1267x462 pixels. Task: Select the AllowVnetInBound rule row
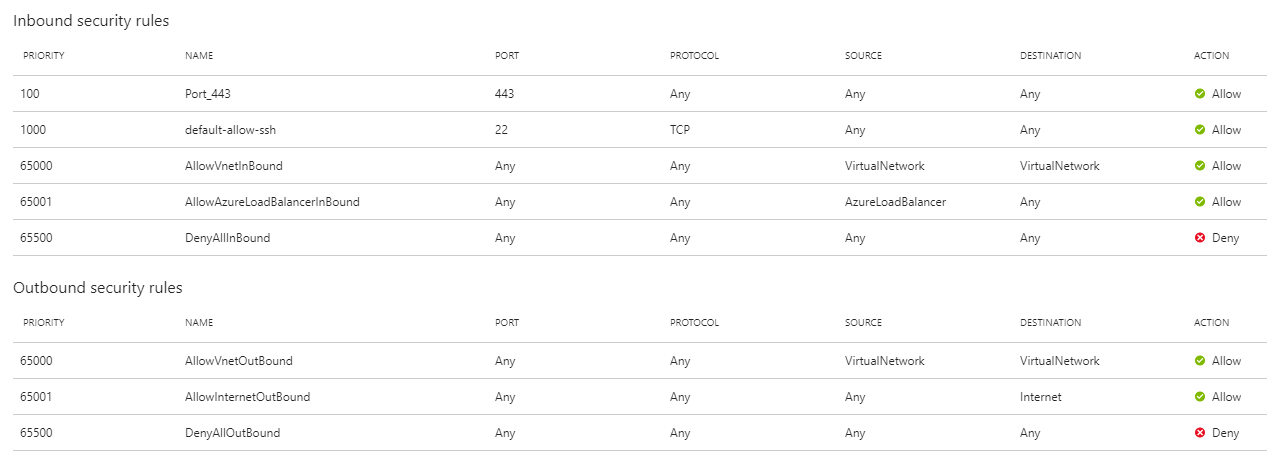pos(633,166)
